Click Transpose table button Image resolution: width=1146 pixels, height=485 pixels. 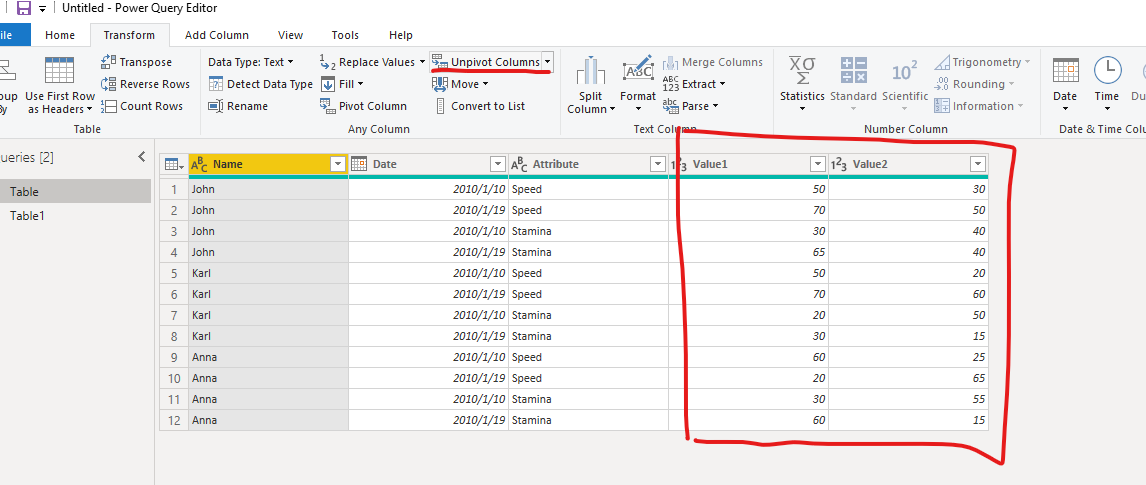pyautogui.click(x=137, y=62)
